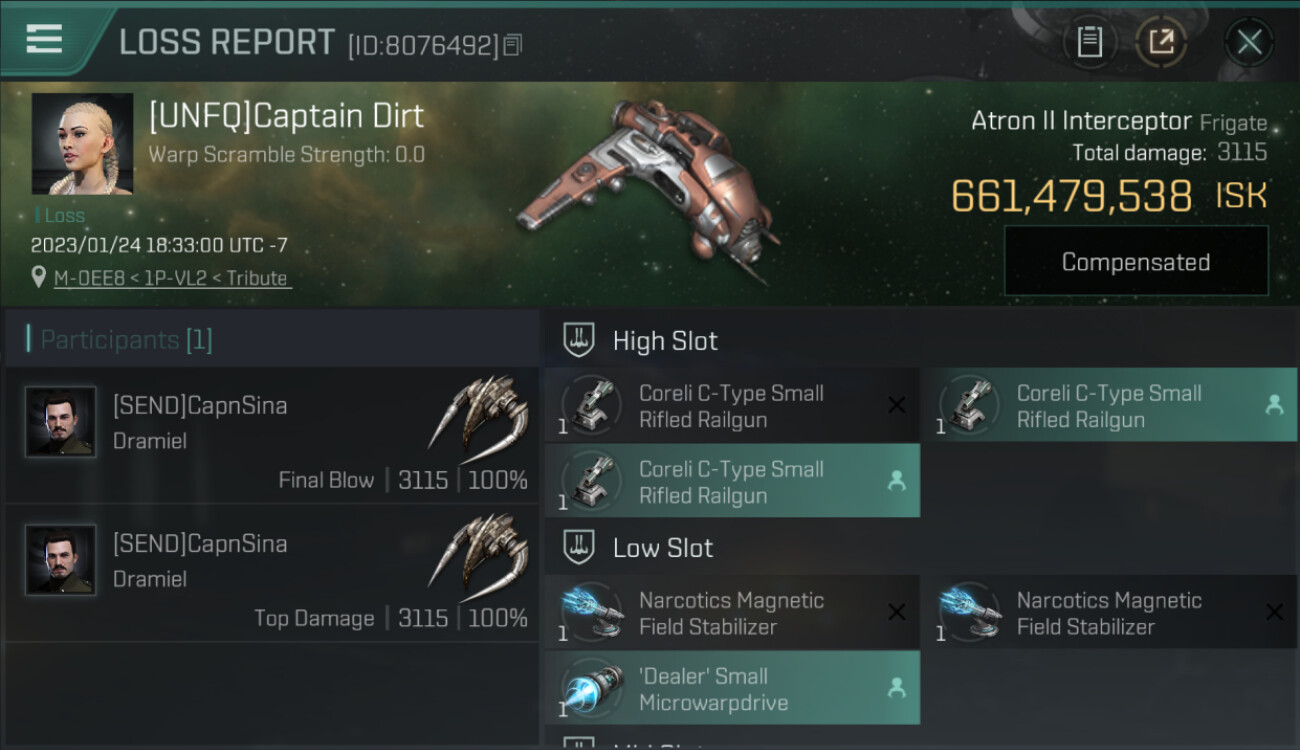Click the Low Slot section icon

point(579,547)
